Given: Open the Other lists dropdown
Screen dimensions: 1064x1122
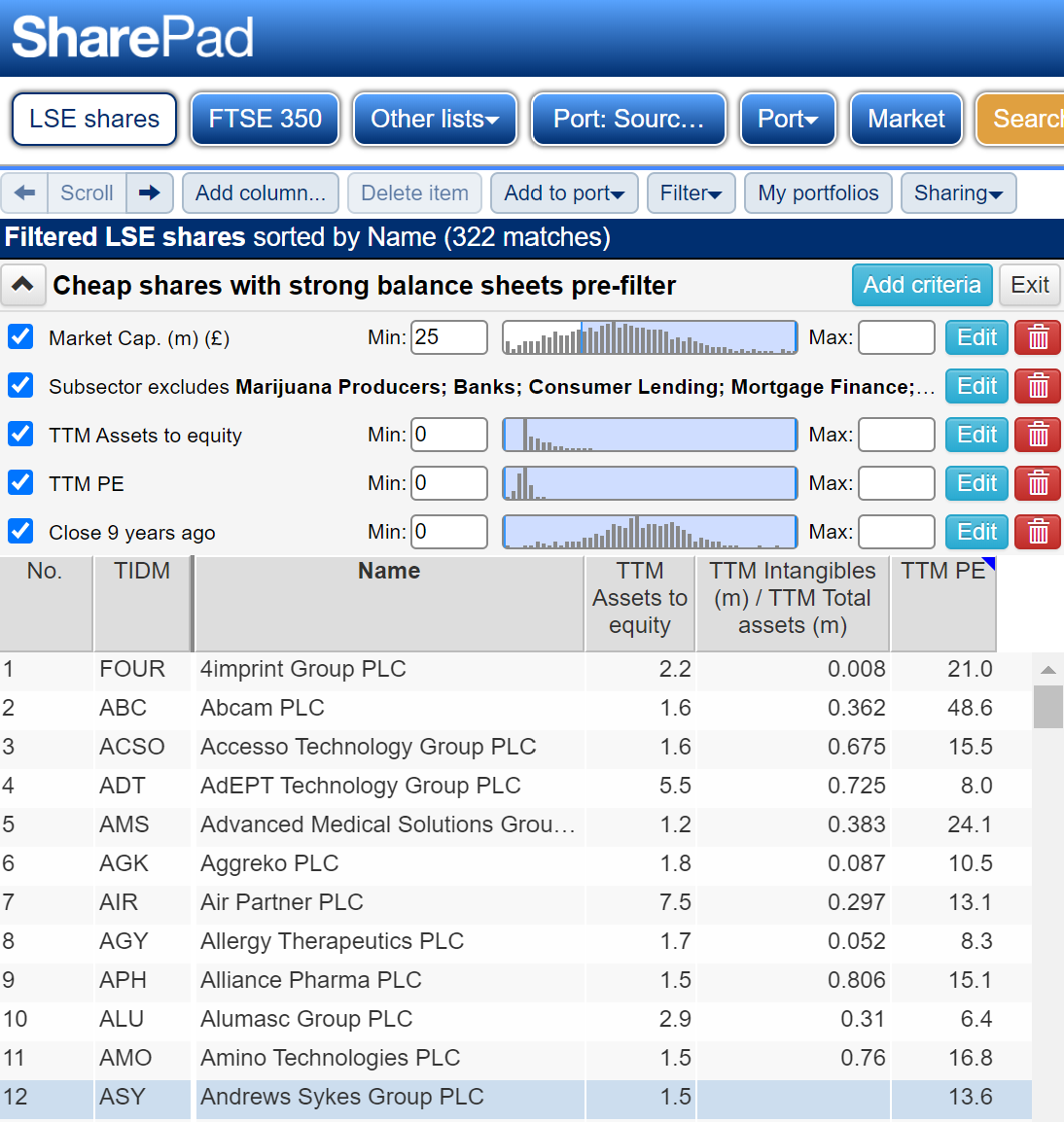Looking at the screenshot, I should (436, 119).
